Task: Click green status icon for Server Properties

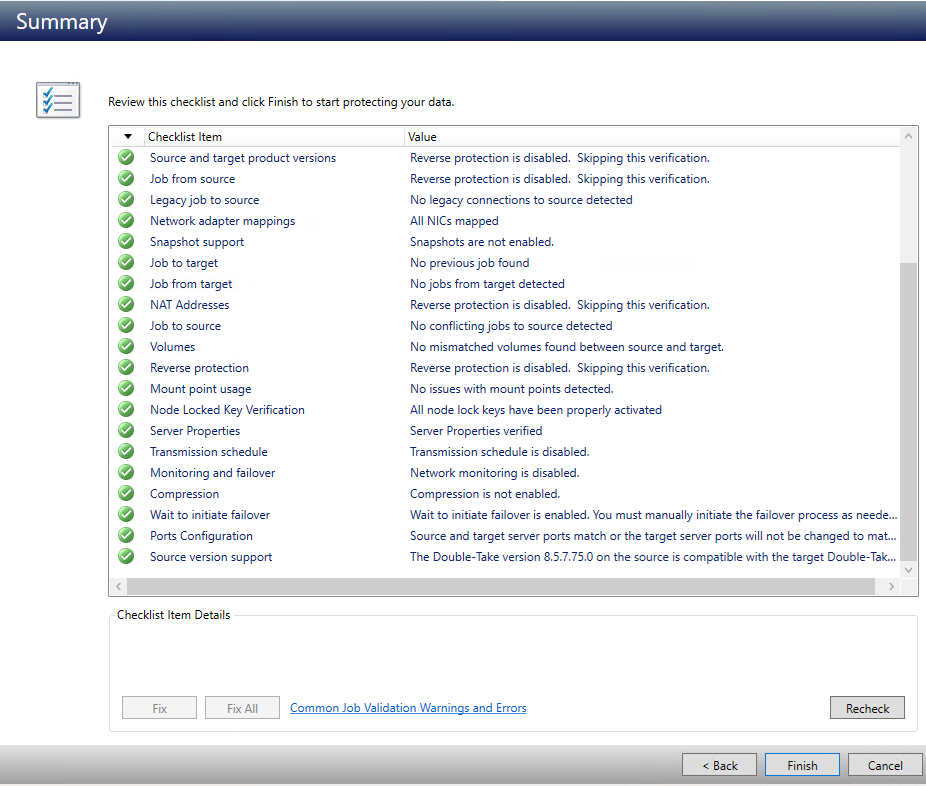Action: pos(126,431)
